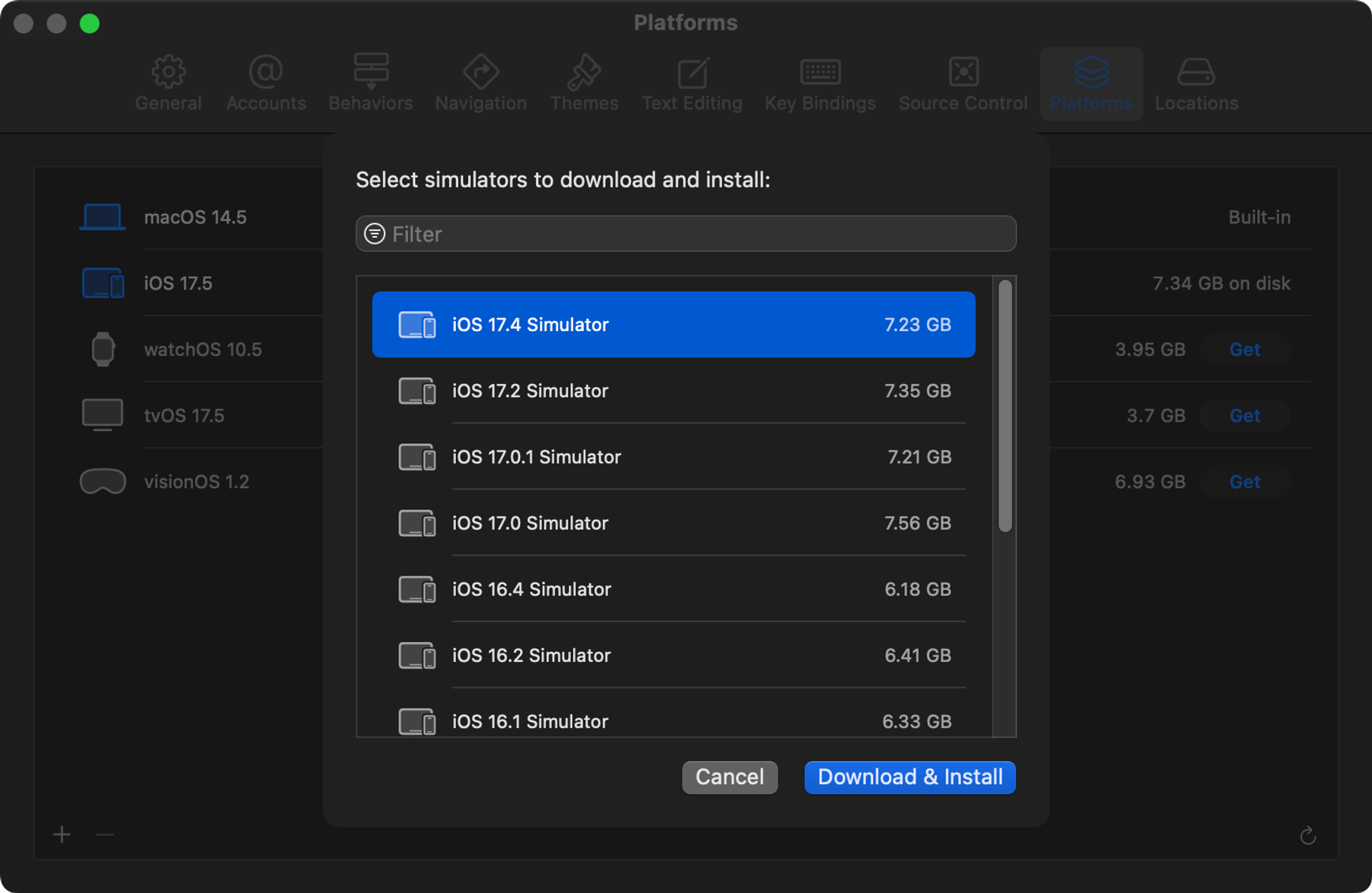The width and height of the screenshot is (1372, 893).
Task: Cancel the simulator download dialog
Action: coord(729,777)
